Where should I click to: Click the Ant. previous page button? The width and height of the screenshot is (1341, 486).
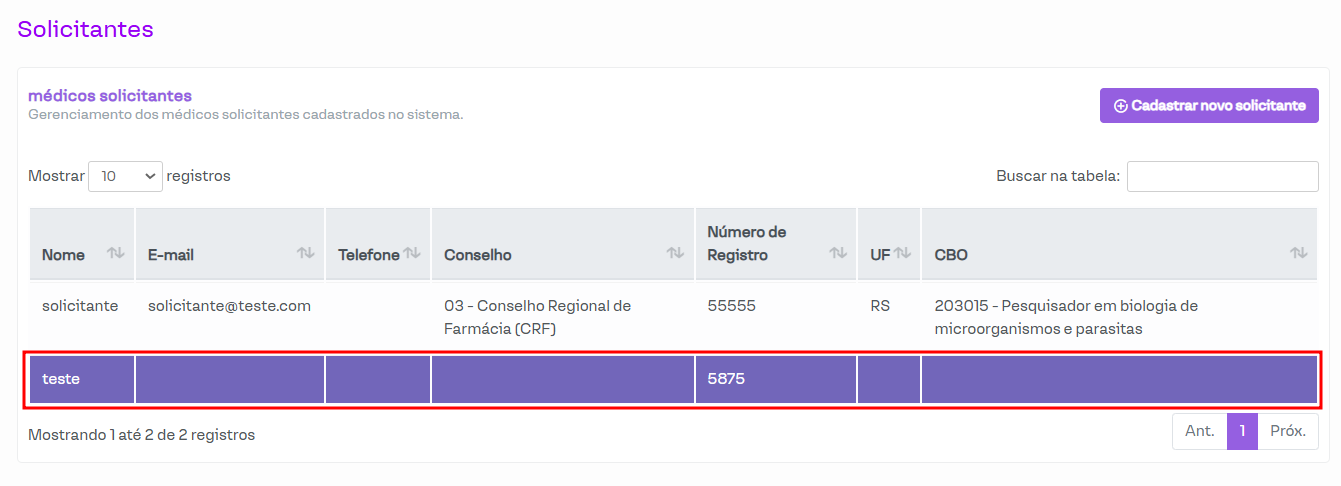coord(1200,431)
